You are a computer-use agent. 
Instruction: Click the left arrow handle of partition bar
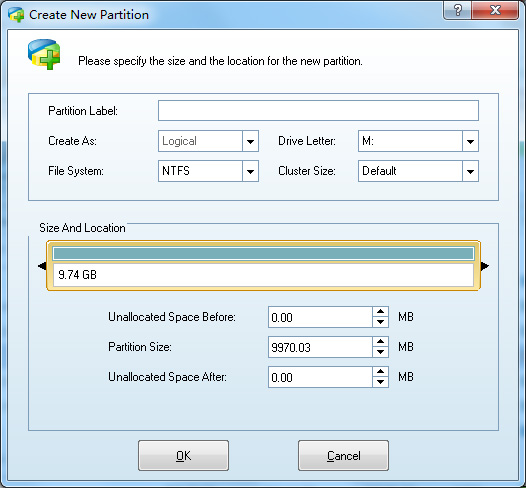click(42, 266)
